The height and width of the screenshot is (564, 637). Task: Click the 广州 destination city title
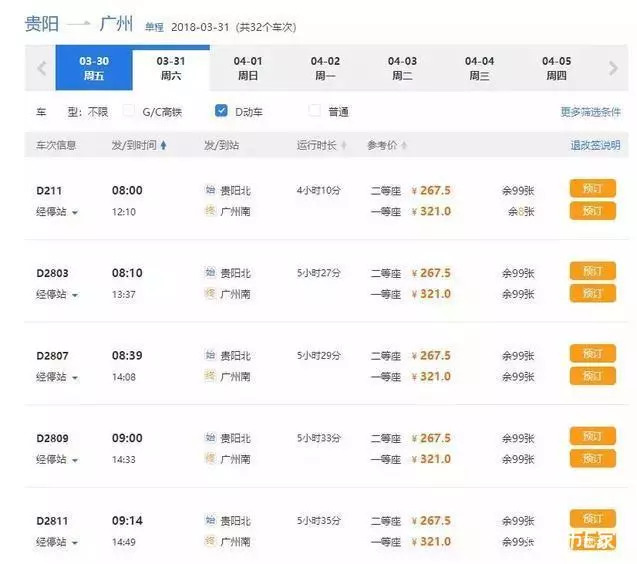(116, 24)
